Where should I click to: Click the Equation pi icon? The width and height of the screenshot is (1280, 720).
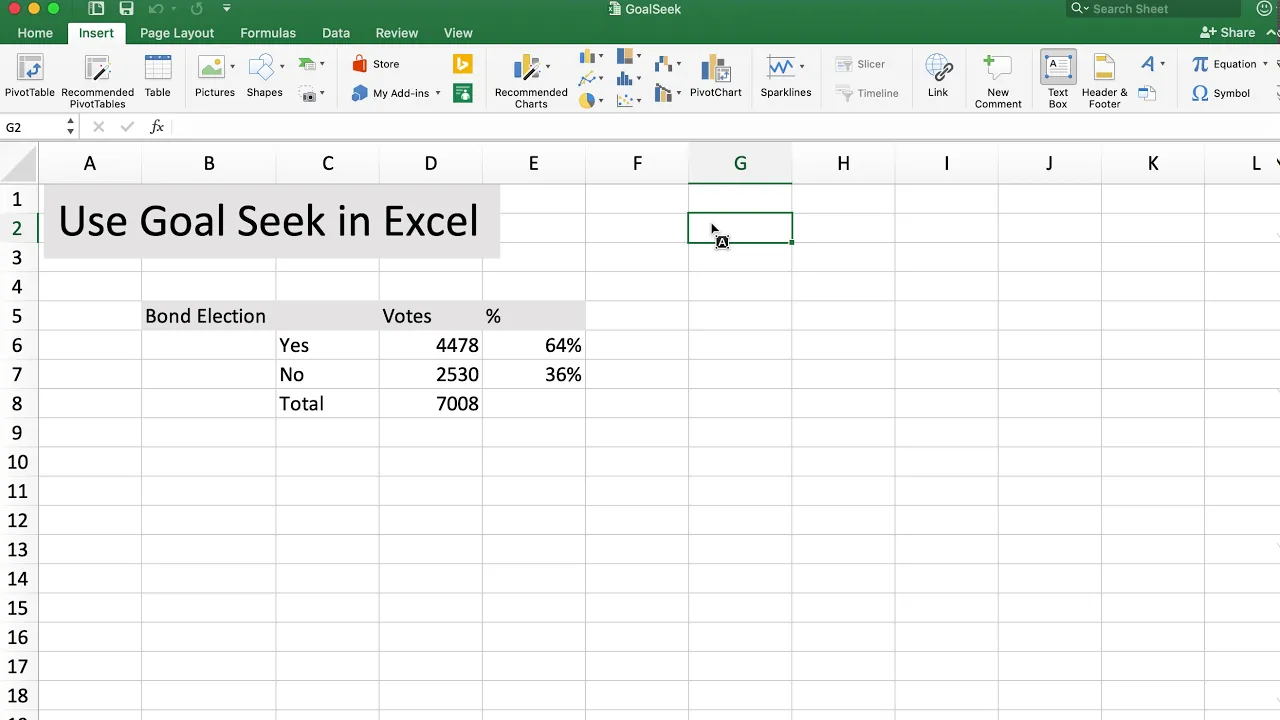coord(1200,64)
